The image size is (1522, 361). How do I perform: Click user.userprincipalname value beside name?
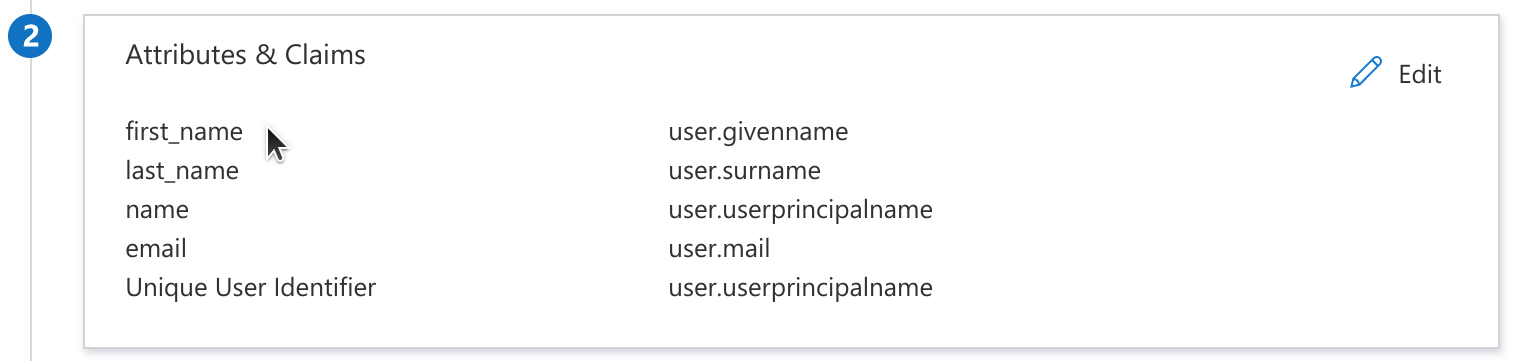click(800, 210)
